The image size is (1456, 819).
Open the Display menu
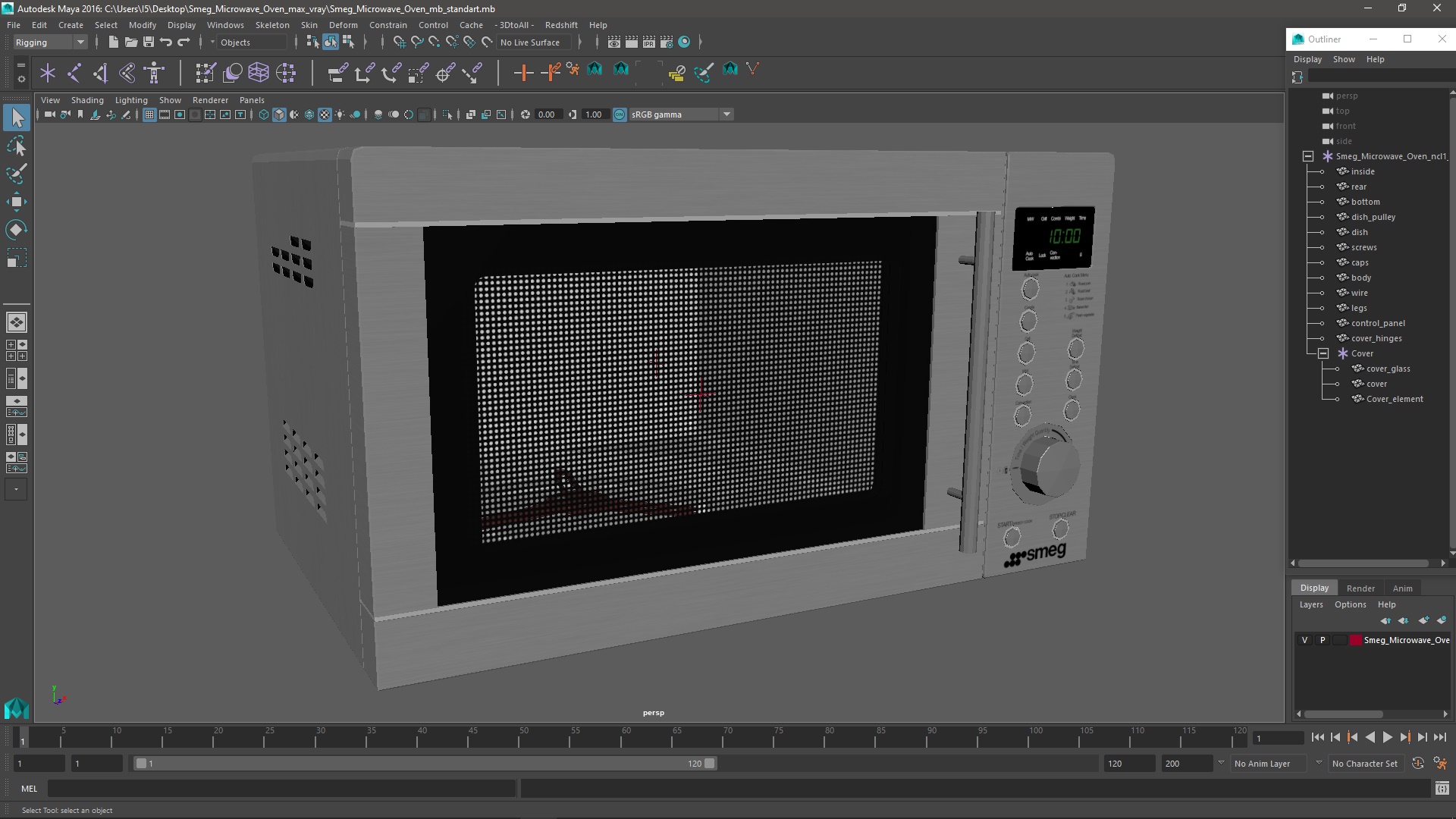point(181,24)
